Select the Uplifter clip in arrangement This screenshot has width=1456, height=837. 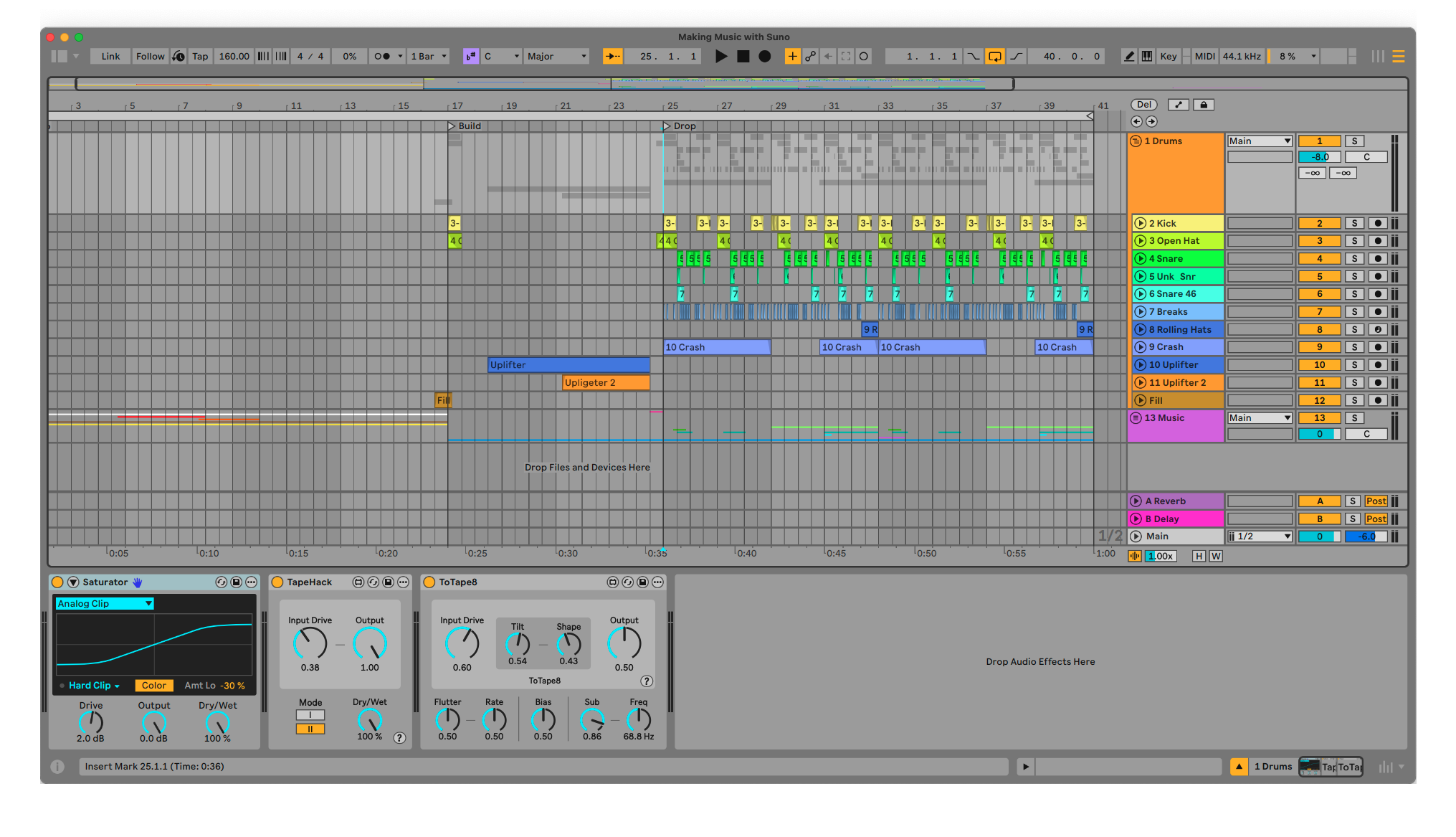click(568, 365)
